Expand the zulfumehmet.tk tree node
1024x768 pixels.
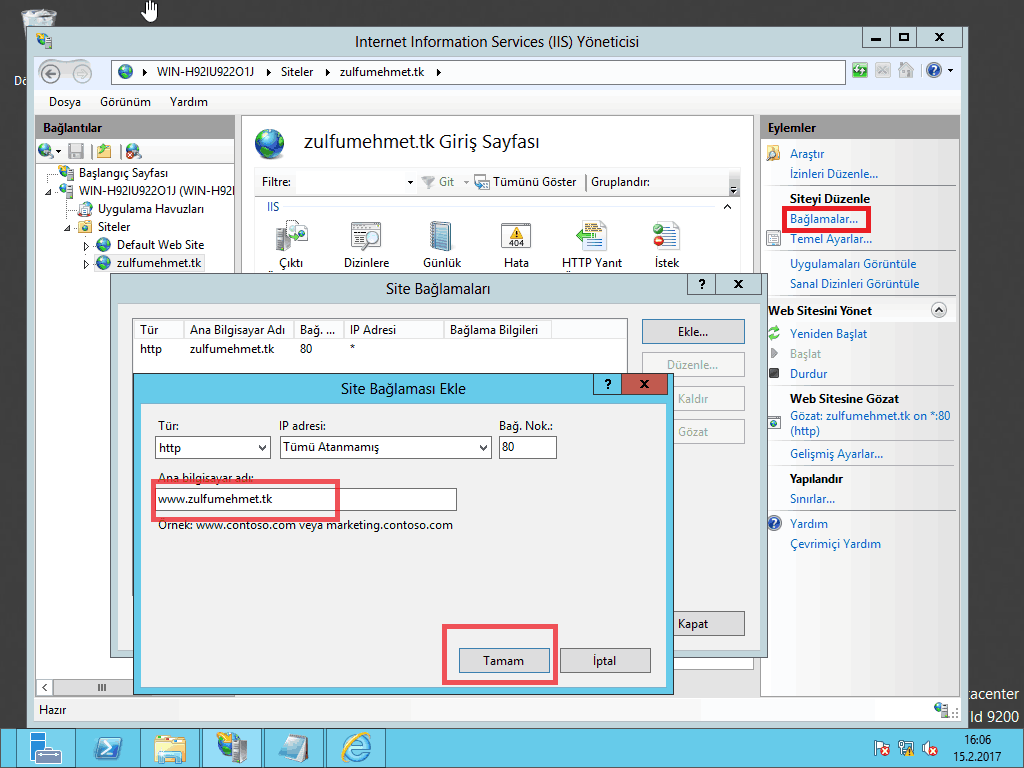pyautogui.click(x=86, y=264)
